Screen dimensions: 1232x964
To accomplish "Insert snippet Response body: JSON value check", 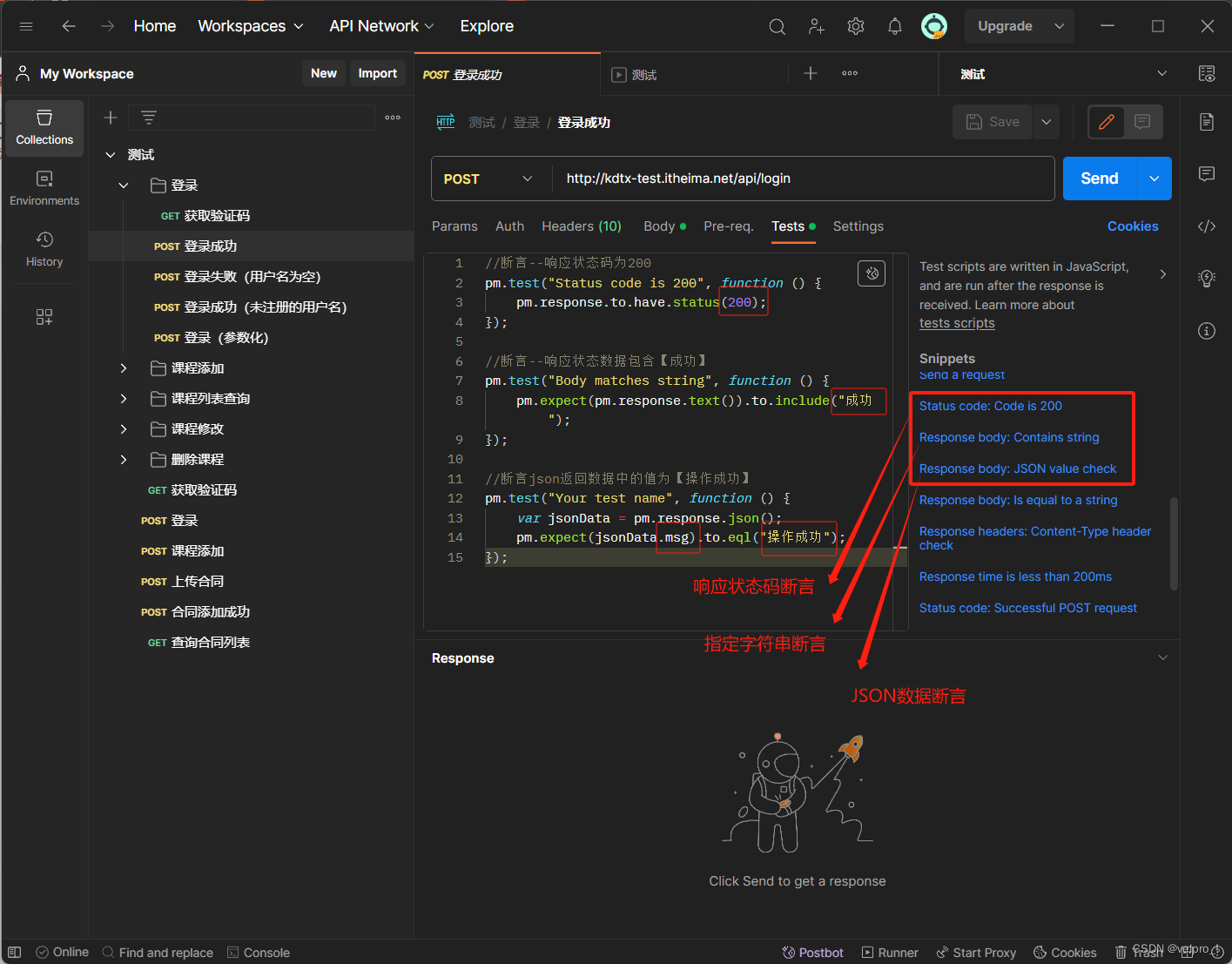I will pos(1018,469).
